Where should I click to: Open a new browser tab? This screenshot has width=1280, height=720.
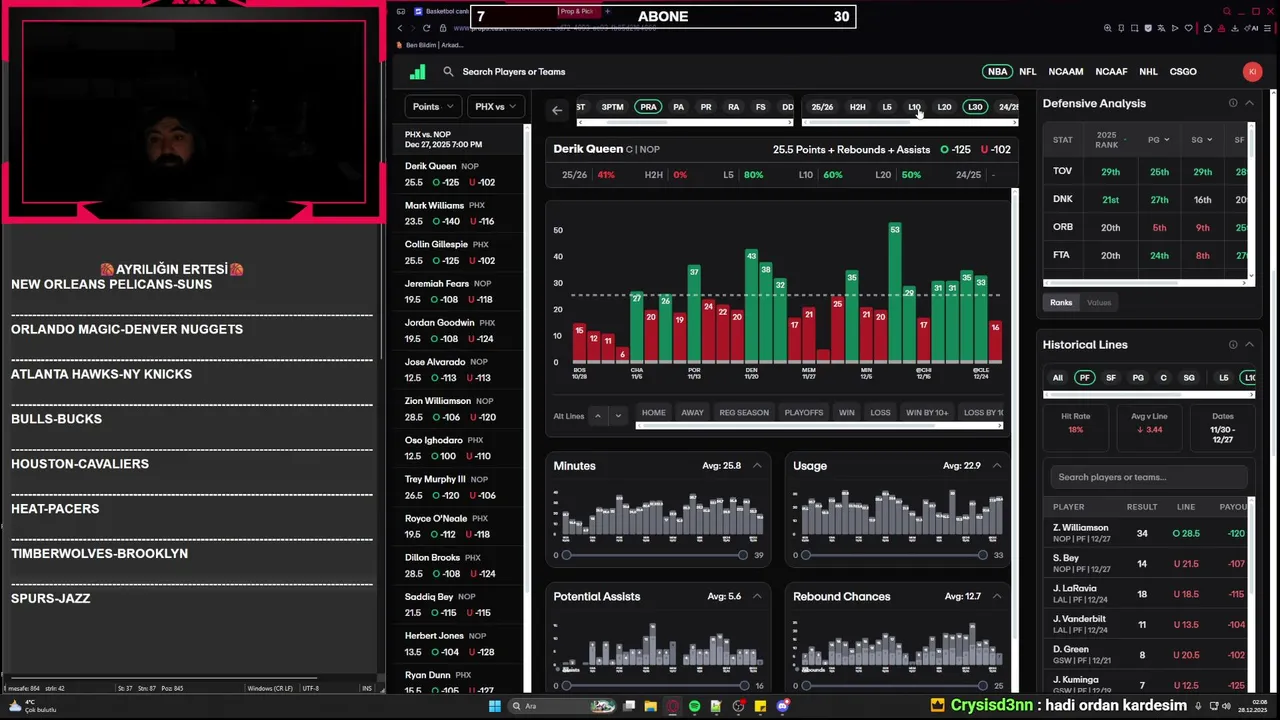[x=607, y=11]
